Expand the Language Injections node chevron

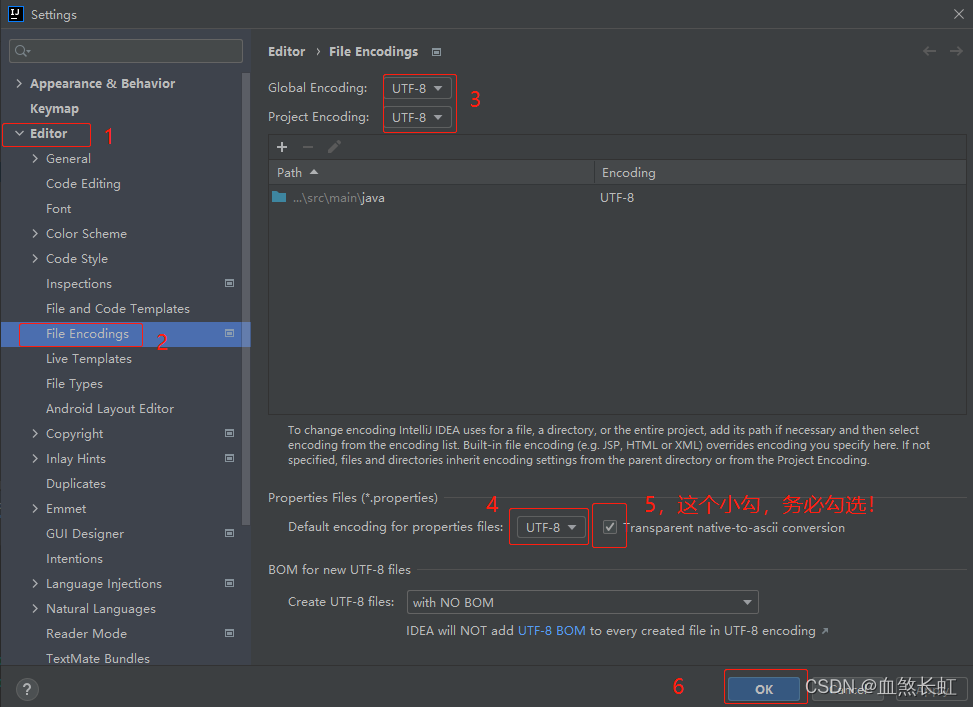(35, 583)
